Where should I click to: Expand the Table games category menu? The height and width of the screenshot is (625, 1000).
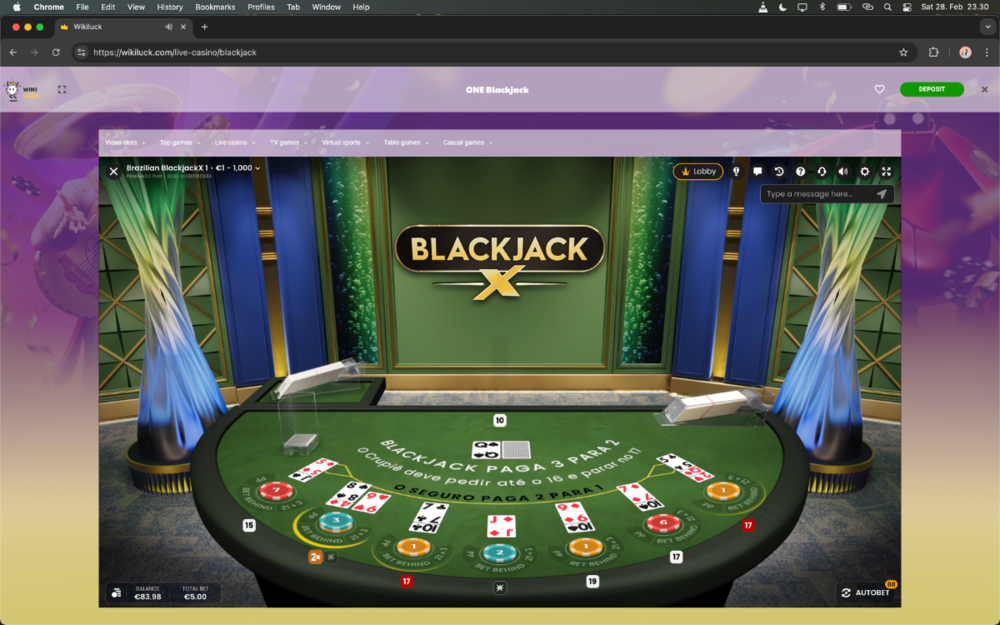pyautogui.click(x=404, y=141)
